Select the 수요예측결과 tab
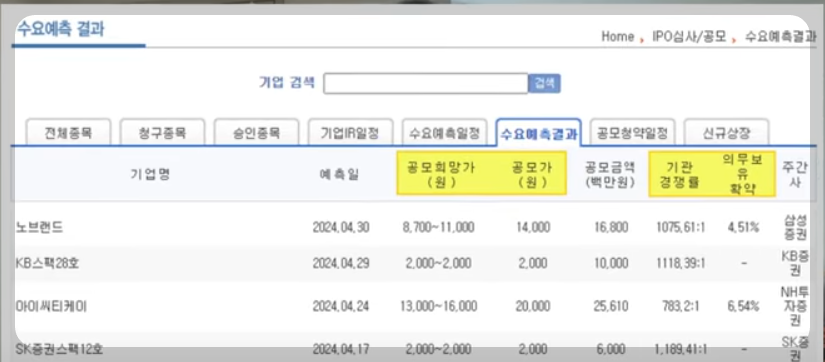825x362 pixels. [x=538, y=133]
